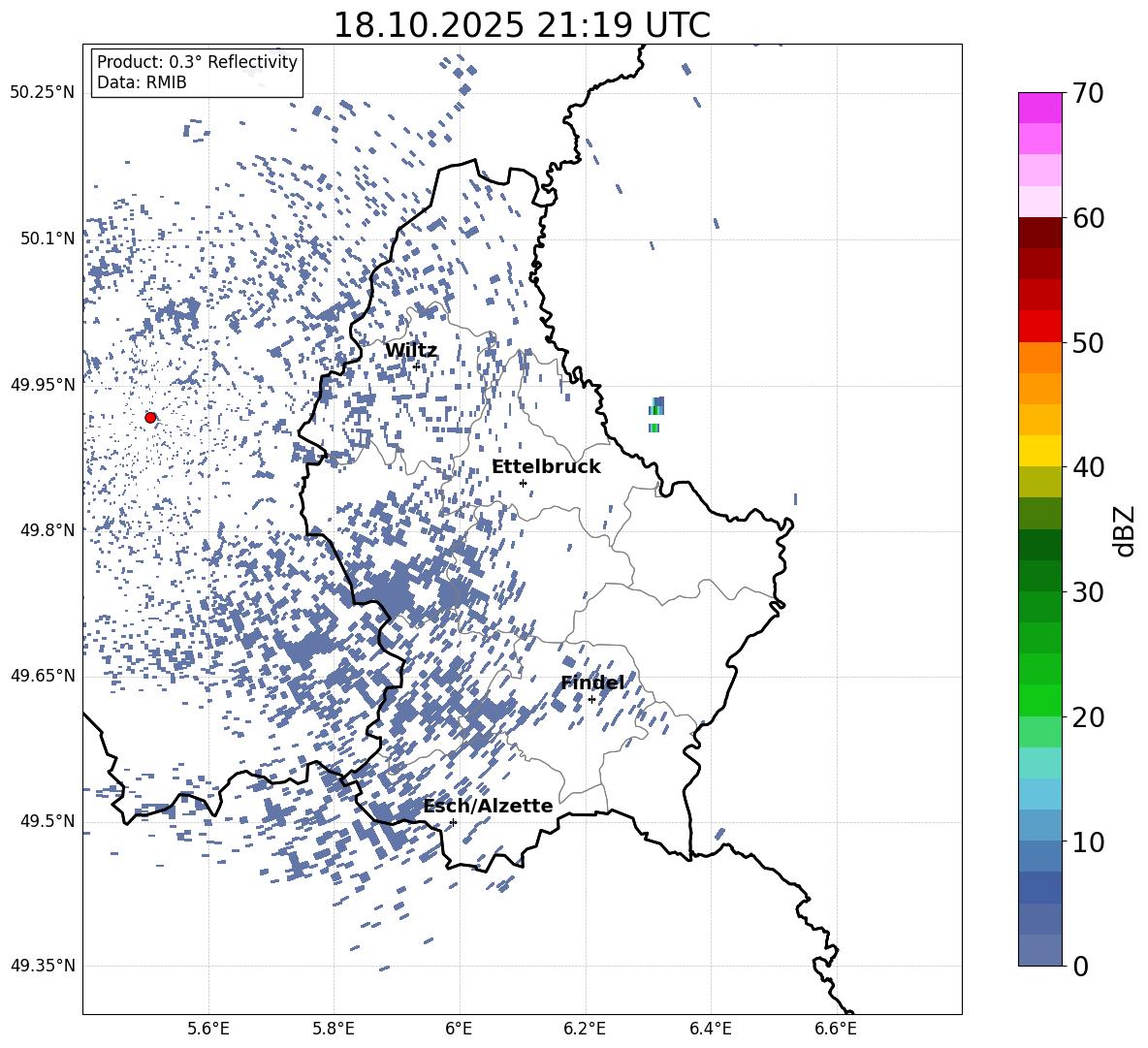Click the 49.35°N latitude label
This screenshot has width=1148, height=1048.
pos(43,966)
